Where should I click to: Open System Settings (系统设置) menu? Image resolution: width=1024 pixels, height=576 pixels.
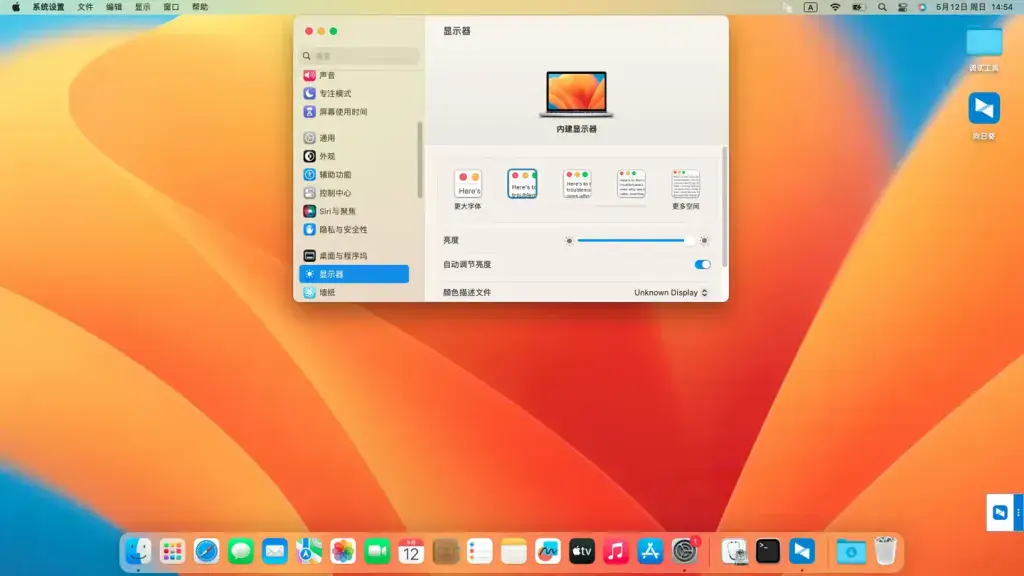point(48,7)
